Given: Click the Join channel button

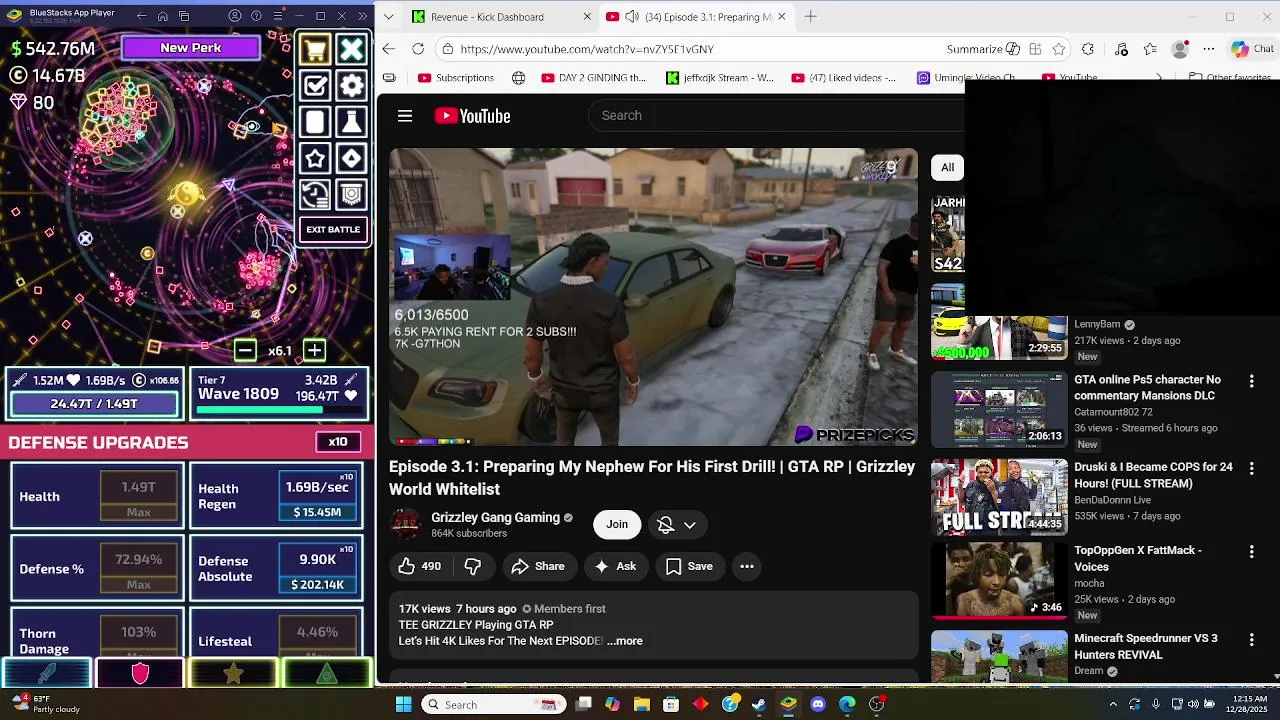Looking at the screenshot, I should pyautogui.click(x=617, y=524).
